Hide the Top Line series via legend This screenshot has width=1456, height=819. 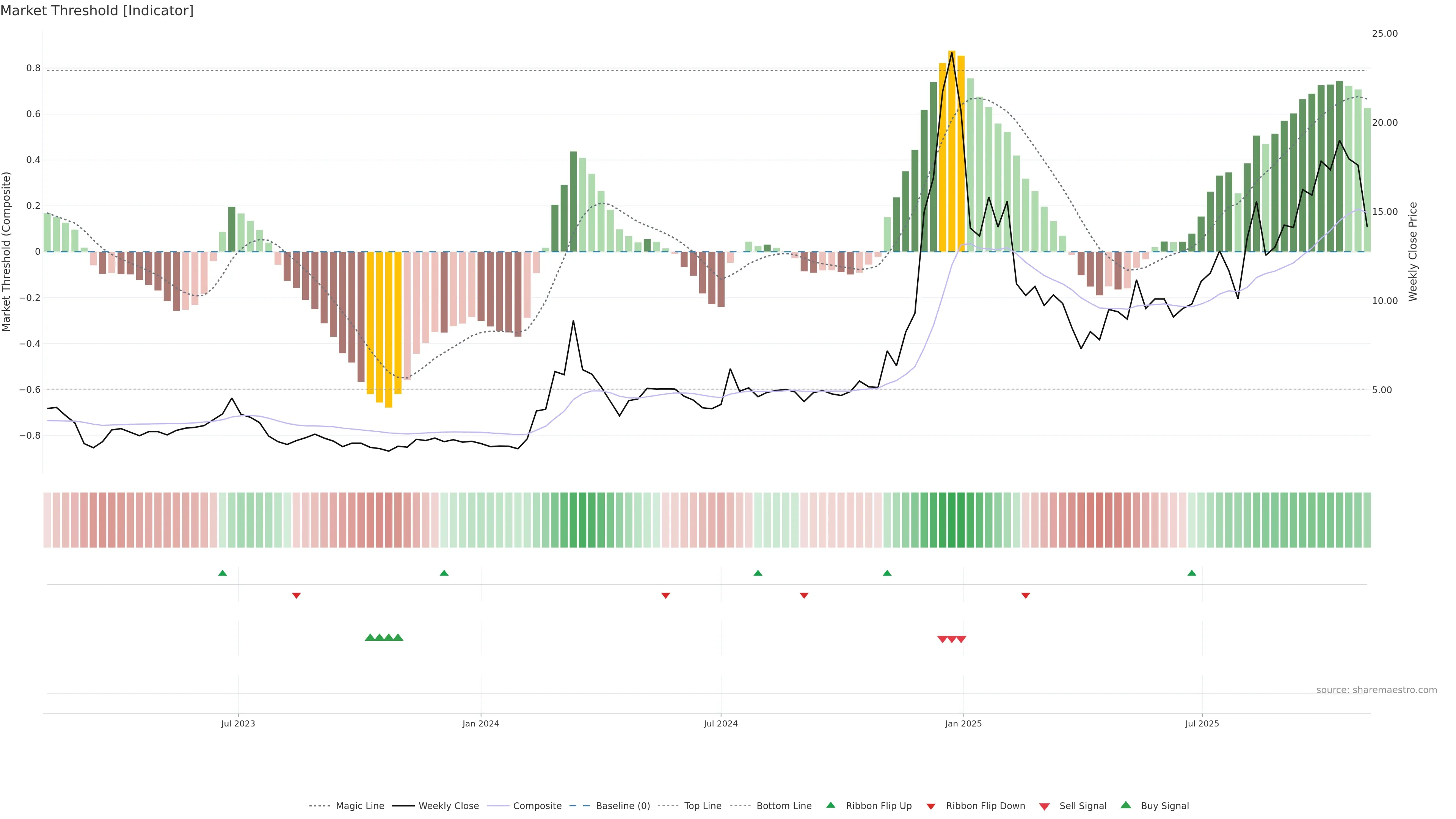click(x=703, y=806)
